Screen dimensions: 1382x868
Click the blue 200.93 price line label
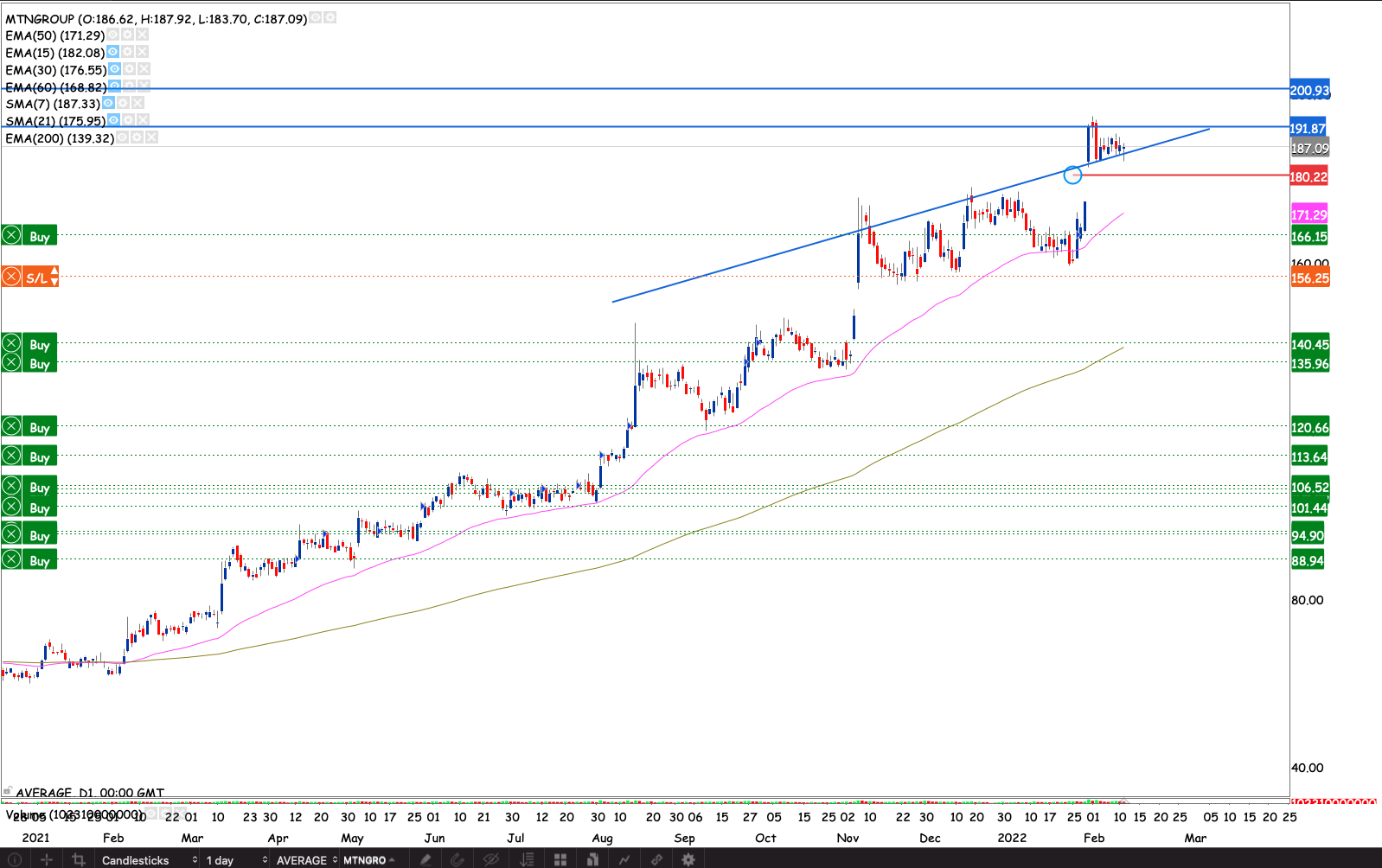click(x=1309, y=90)
